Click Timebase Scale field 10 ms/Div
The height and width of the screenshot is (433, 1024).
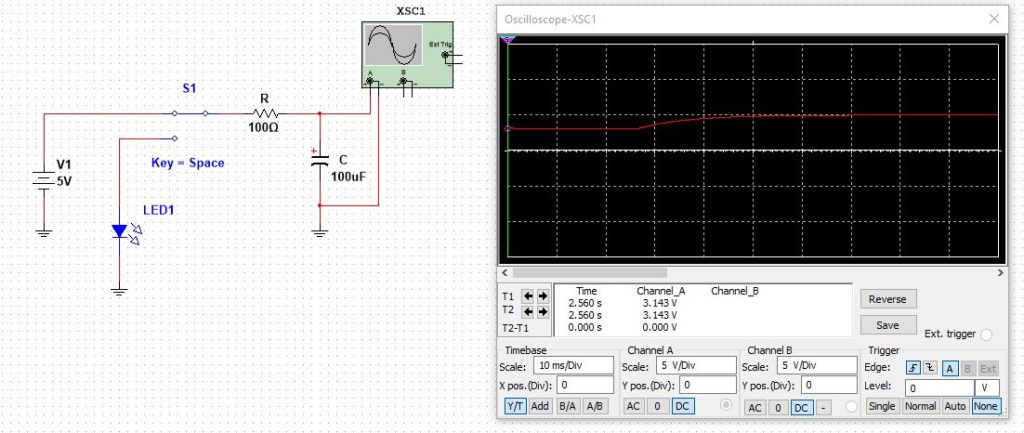pos(573,366)
